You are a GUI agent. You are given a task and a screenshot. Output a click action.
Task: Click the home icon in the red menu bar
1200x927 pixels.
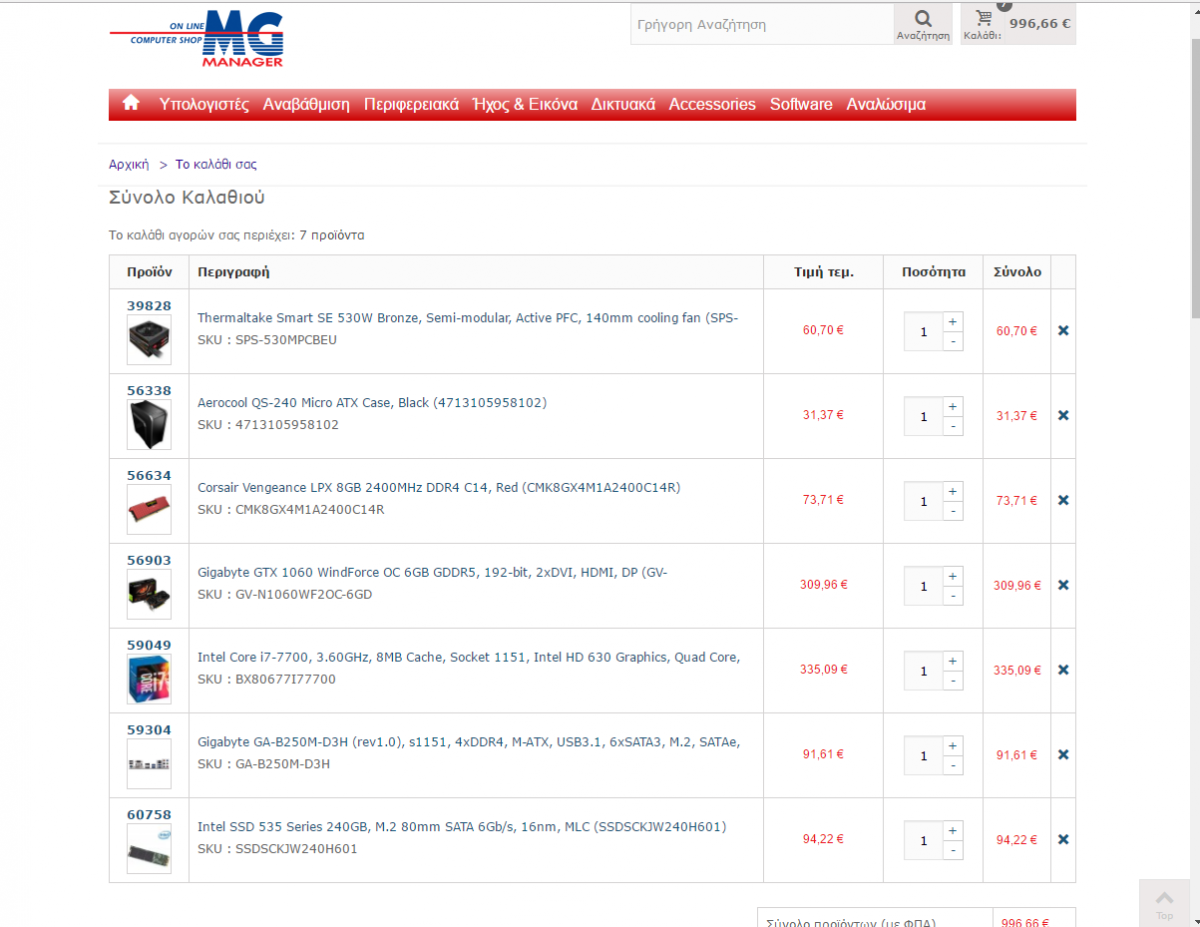[131, 103]
